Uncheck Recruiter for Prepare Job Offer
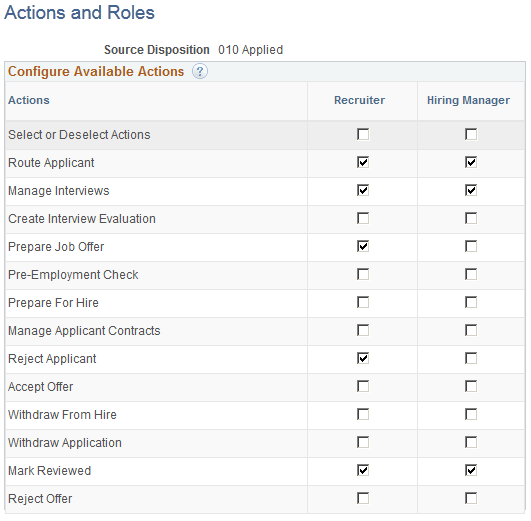 (x=363, y=246)
